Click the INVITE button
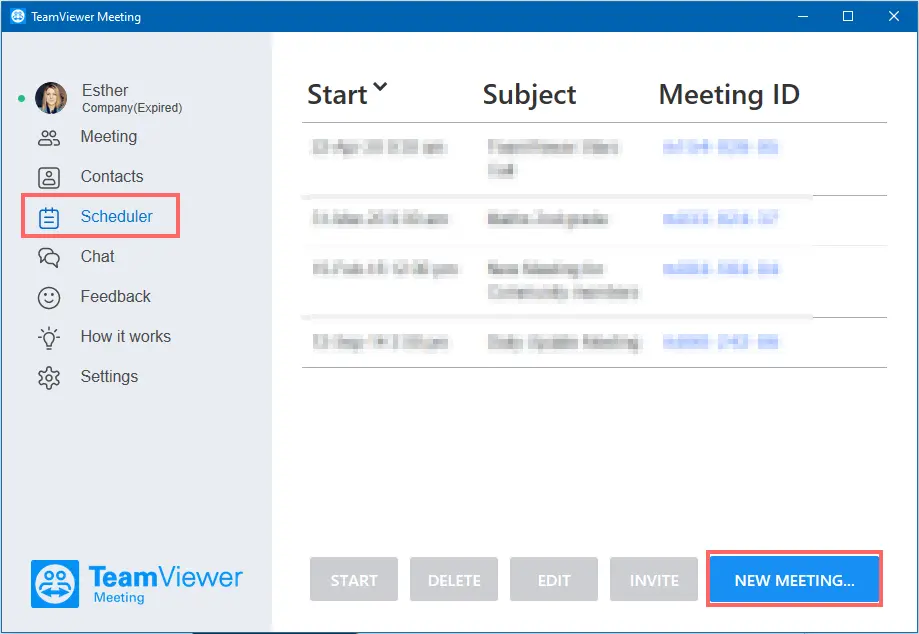Image resolution: width=919 pixels, height=634 pixels. pos(654,580)
